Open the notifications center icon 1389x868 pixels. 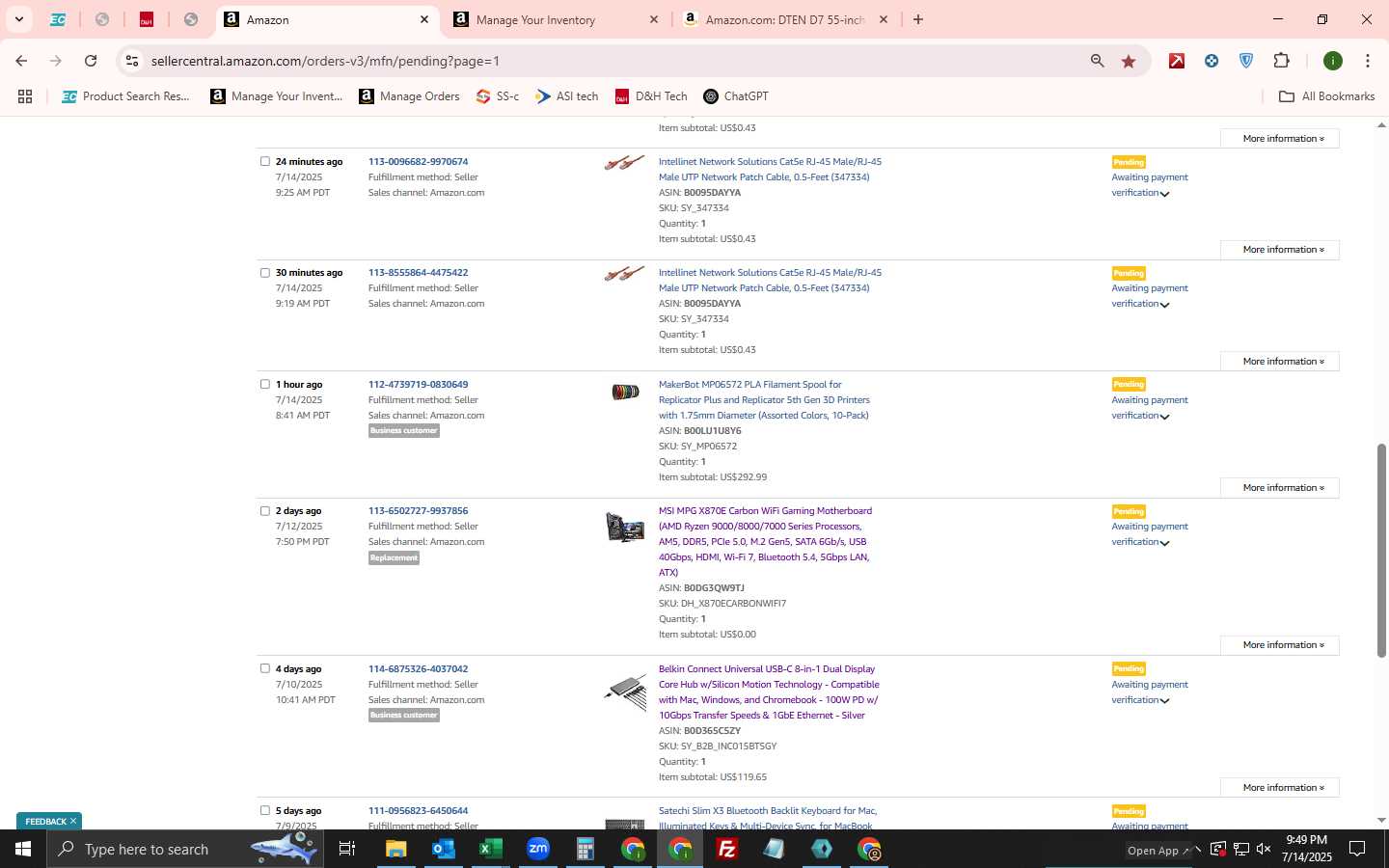tap(1357, 849)
